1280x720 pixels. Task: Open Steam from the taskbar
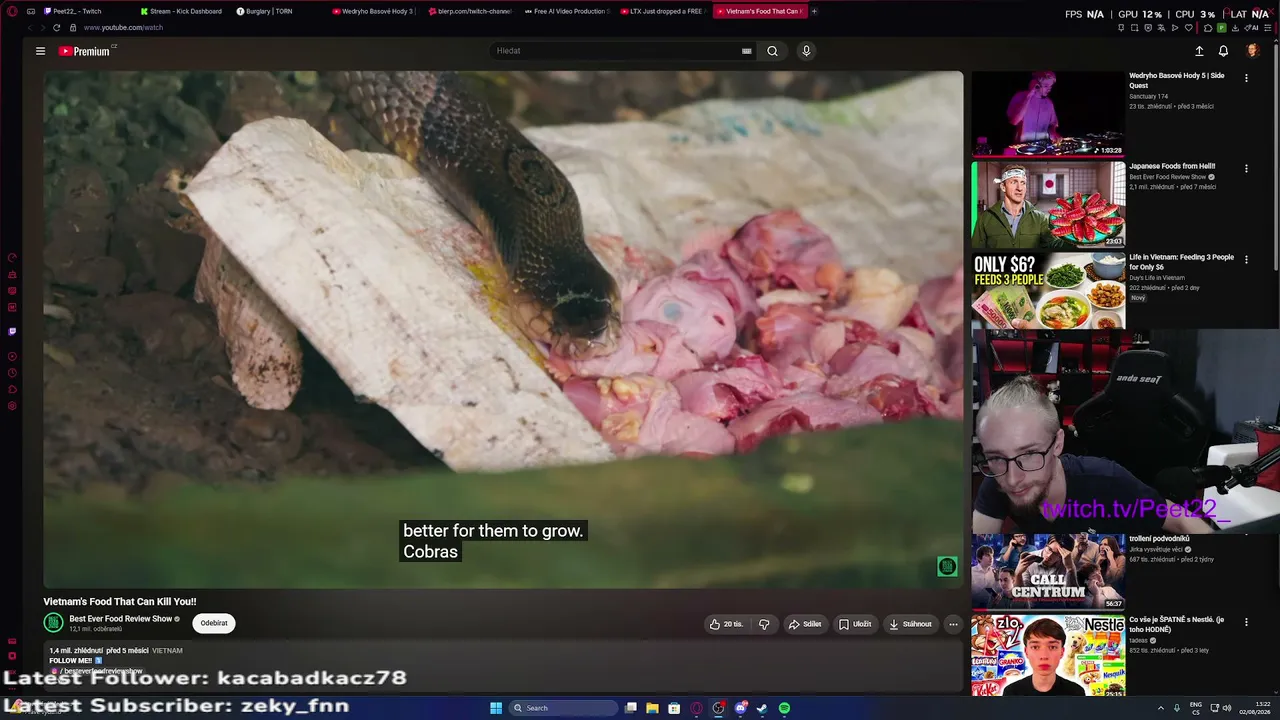click(x=762, y=708)
